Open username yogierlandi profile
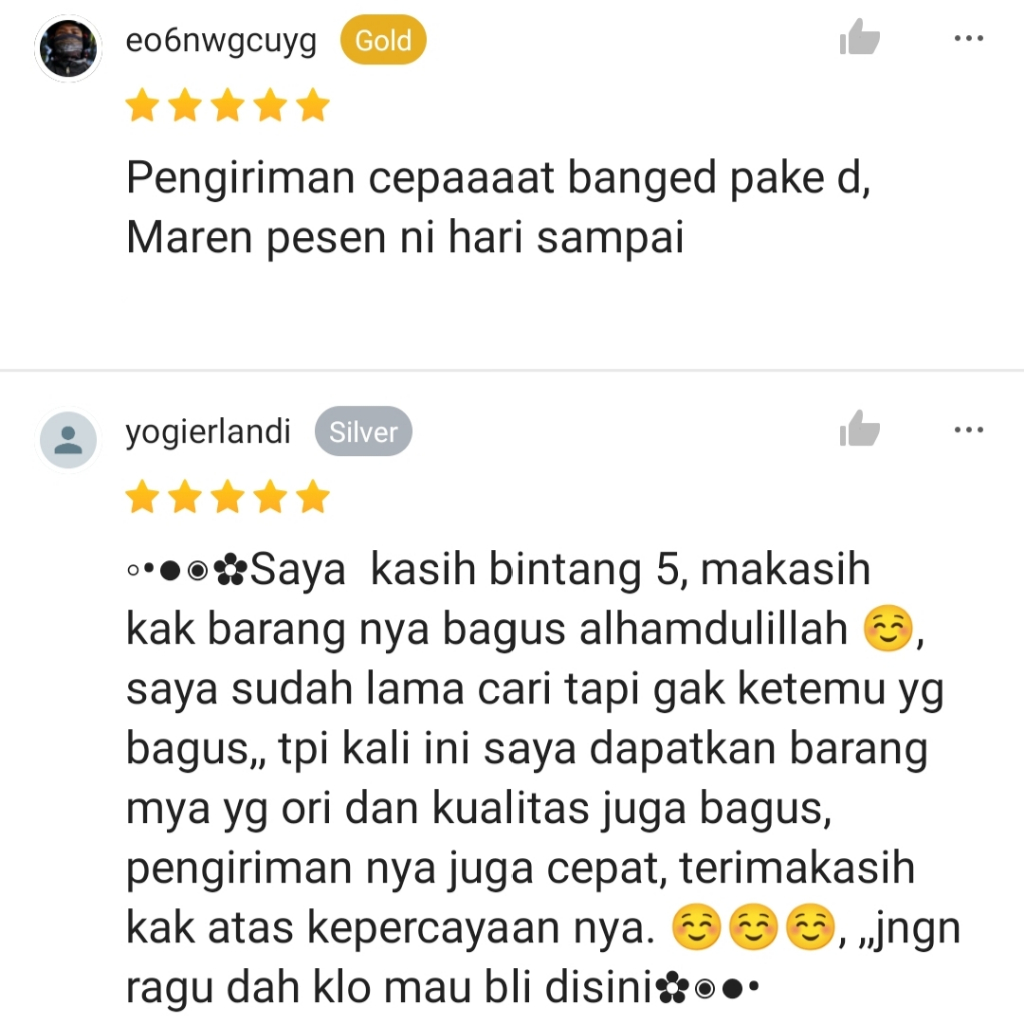Image resolution: width=1024 pixels, height=1024 pixels. point(208,432)
